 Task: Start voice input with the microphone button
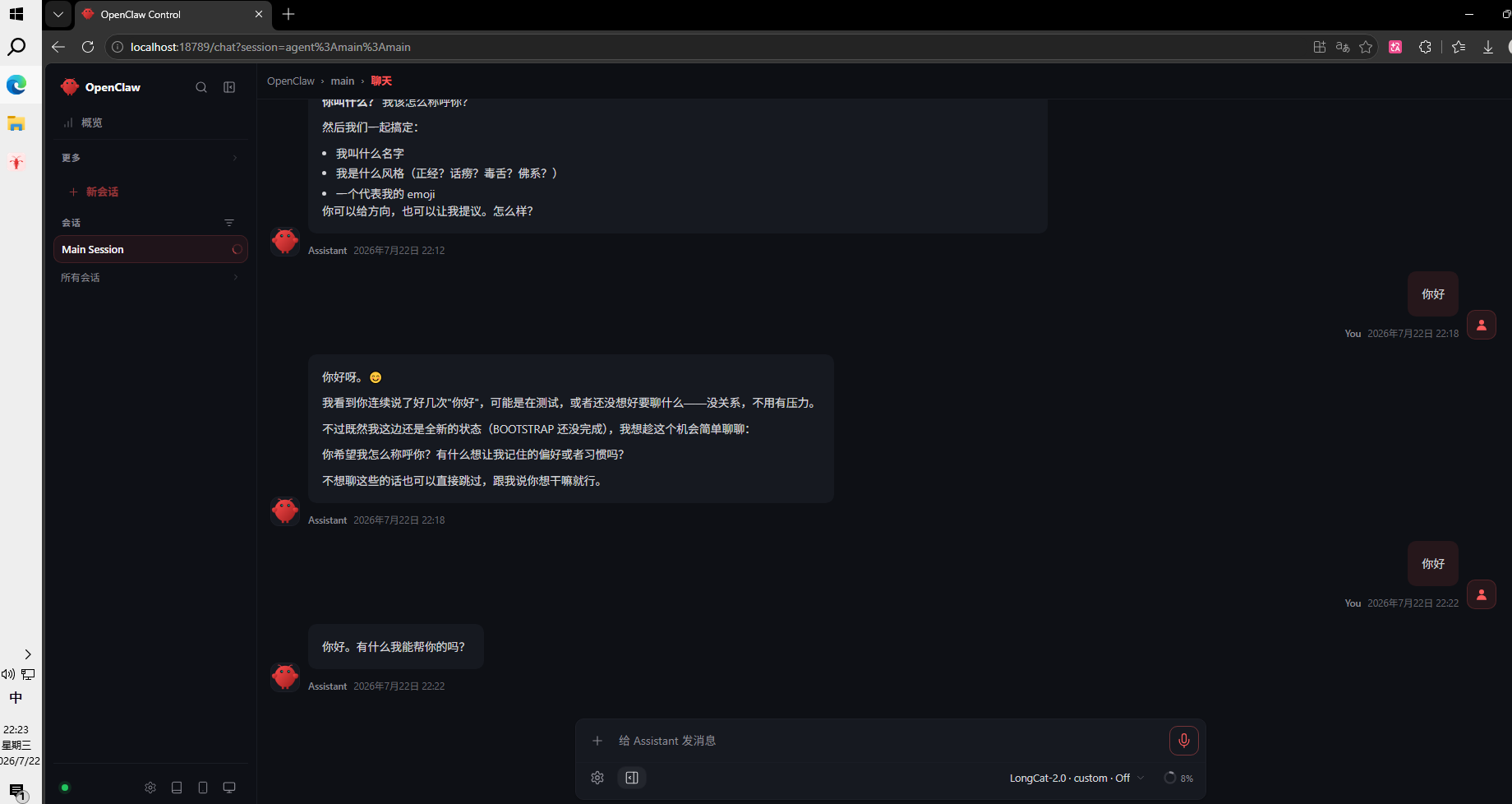click(x=1184, y=741)
